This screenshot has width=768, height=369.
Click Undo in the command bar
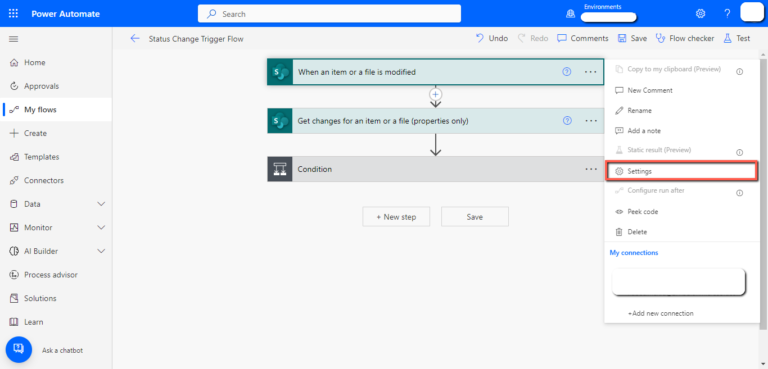[492, 38]
